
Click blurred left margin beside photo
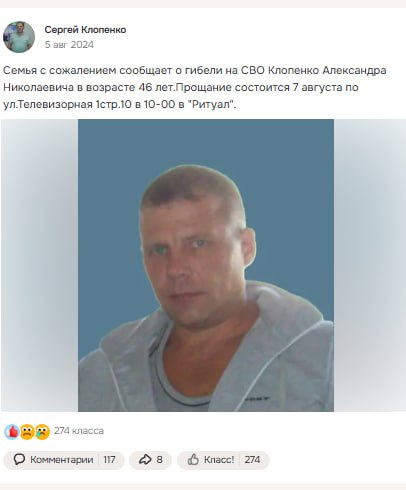pyautogui.click(x=40, y=265)
